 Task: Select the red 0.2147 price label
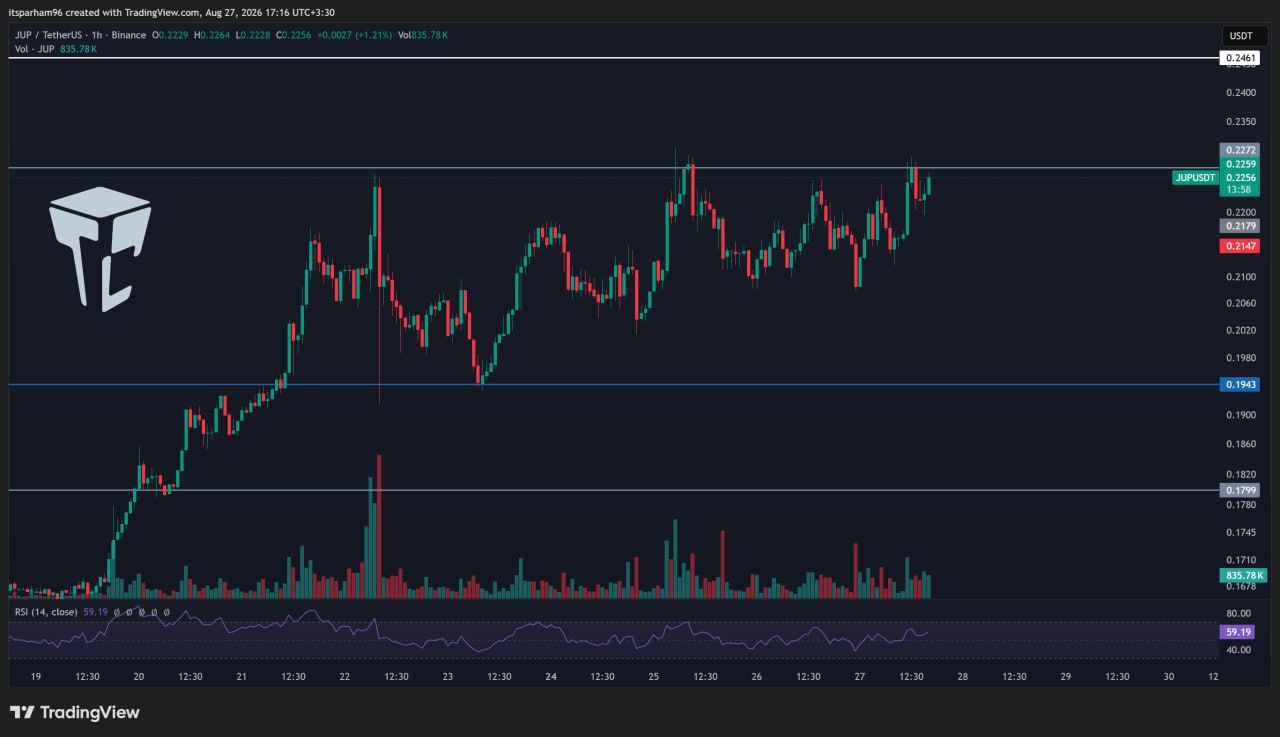(1239, 246)
